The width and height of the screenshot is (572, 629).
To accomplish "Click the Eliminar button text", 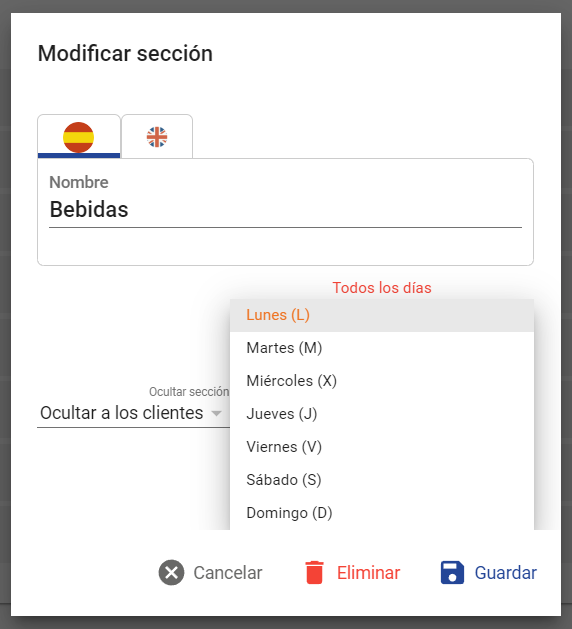I will [x=369, y=573].
